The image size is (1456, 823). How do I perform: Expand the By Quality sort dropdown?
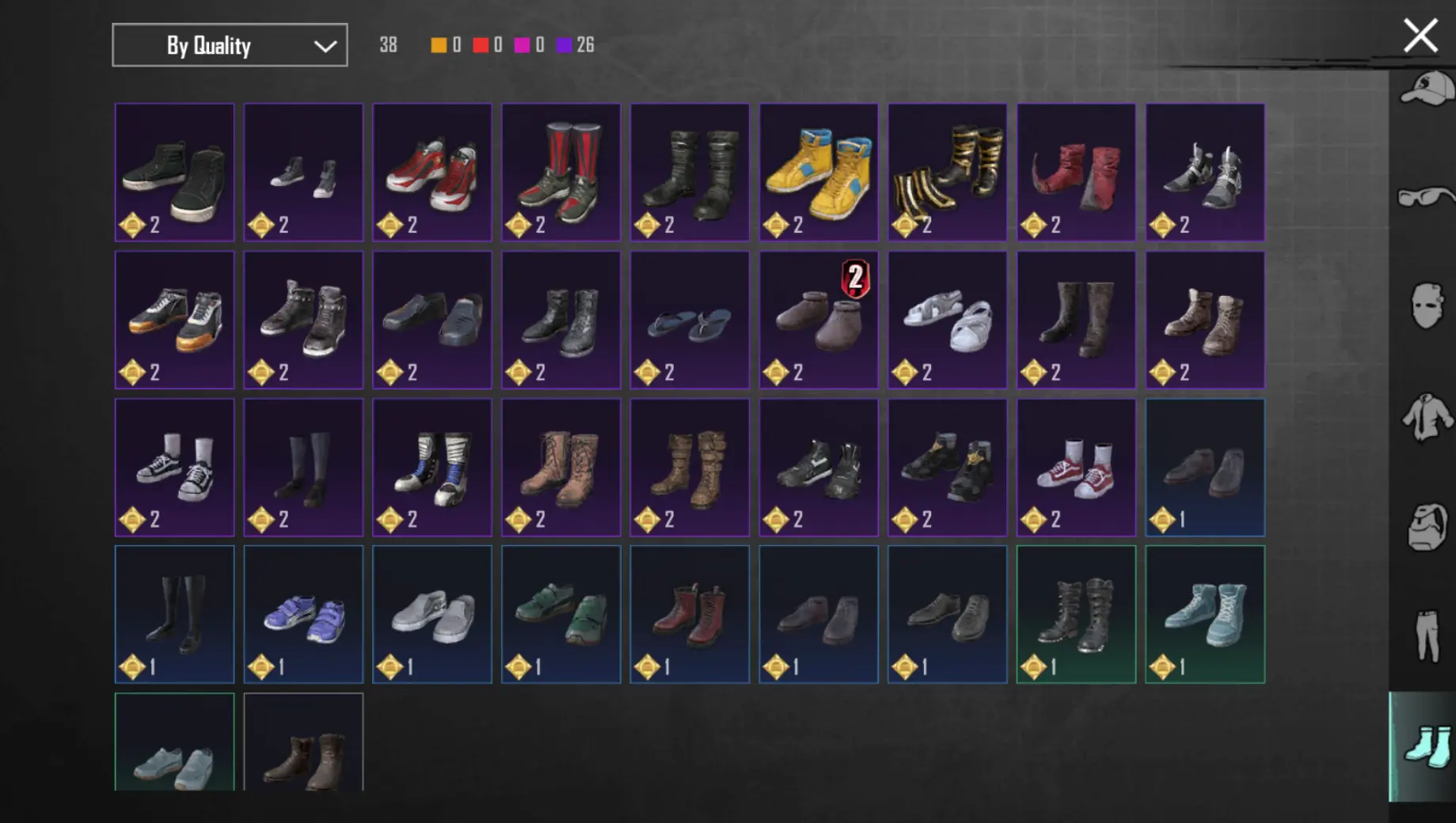(x=230, y=45)
